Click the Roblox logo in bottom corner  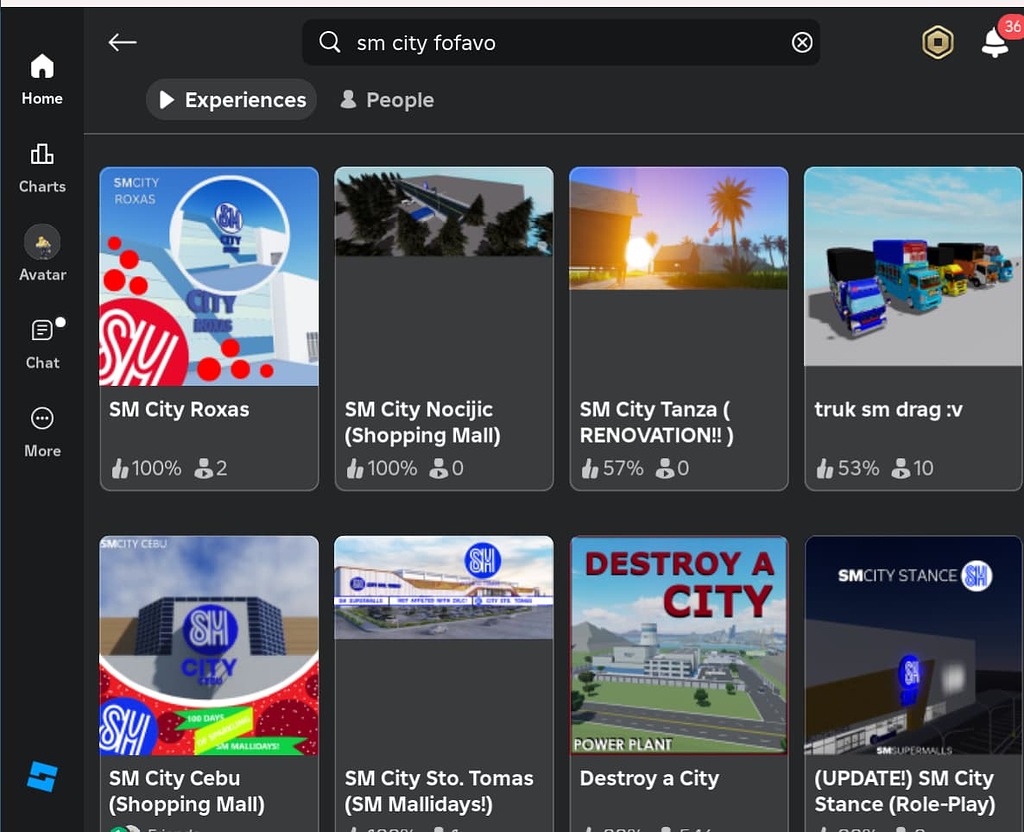[x=41, y=777]
